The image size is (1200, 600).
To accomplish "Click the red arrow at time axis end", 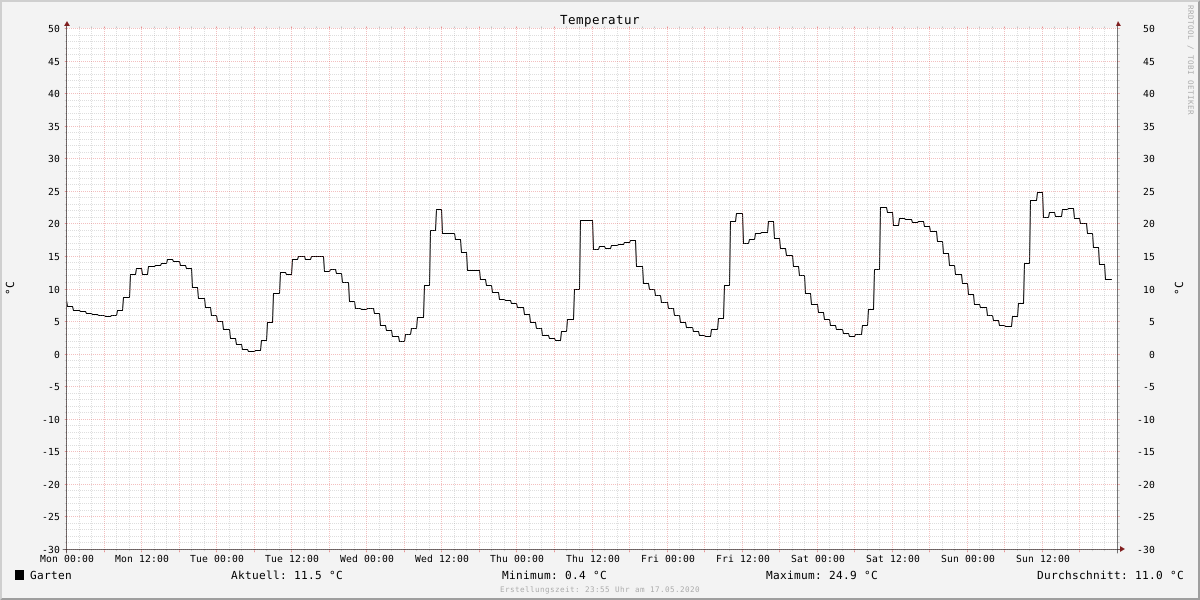I will 1122,549.
